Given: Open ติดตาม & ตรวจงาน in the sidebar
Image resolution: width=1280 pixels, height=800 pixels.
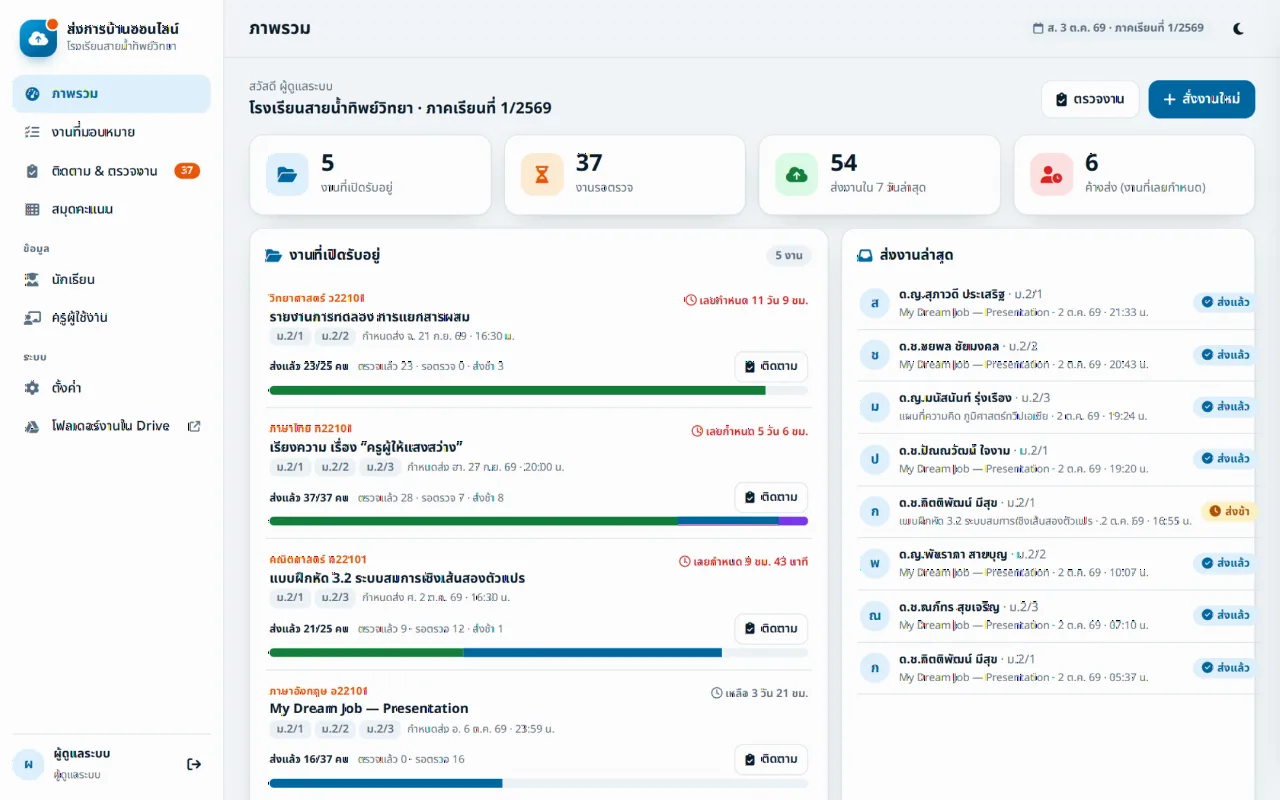Looking at the screenshot, I should point(111,171).
